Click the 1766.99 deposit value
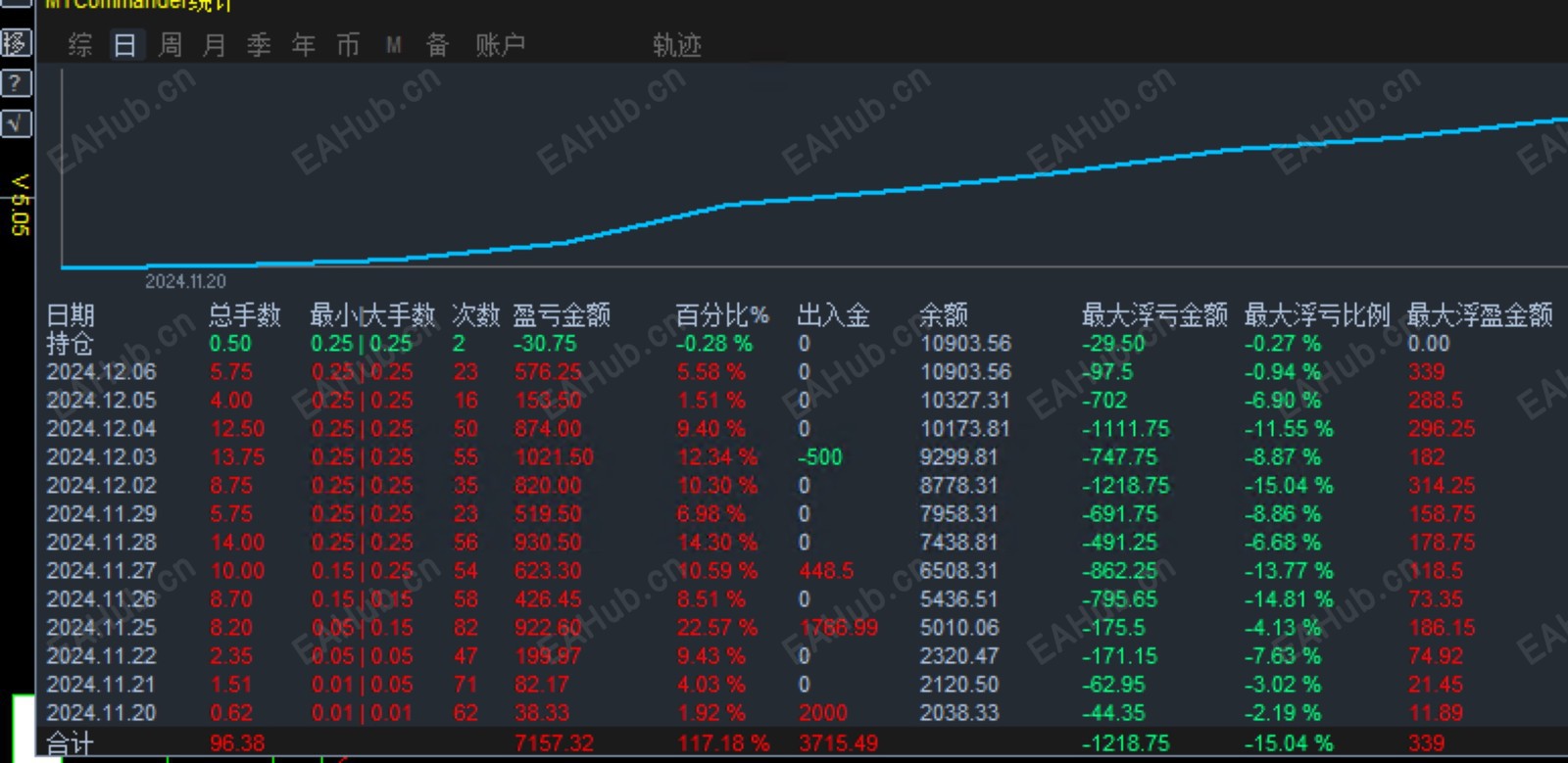 (839, 628)
